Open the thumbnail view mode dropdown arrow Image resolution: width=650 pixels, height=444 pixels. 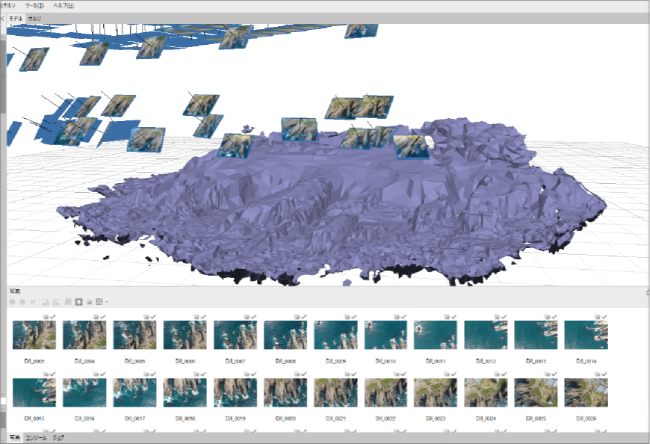coord(106,301)
